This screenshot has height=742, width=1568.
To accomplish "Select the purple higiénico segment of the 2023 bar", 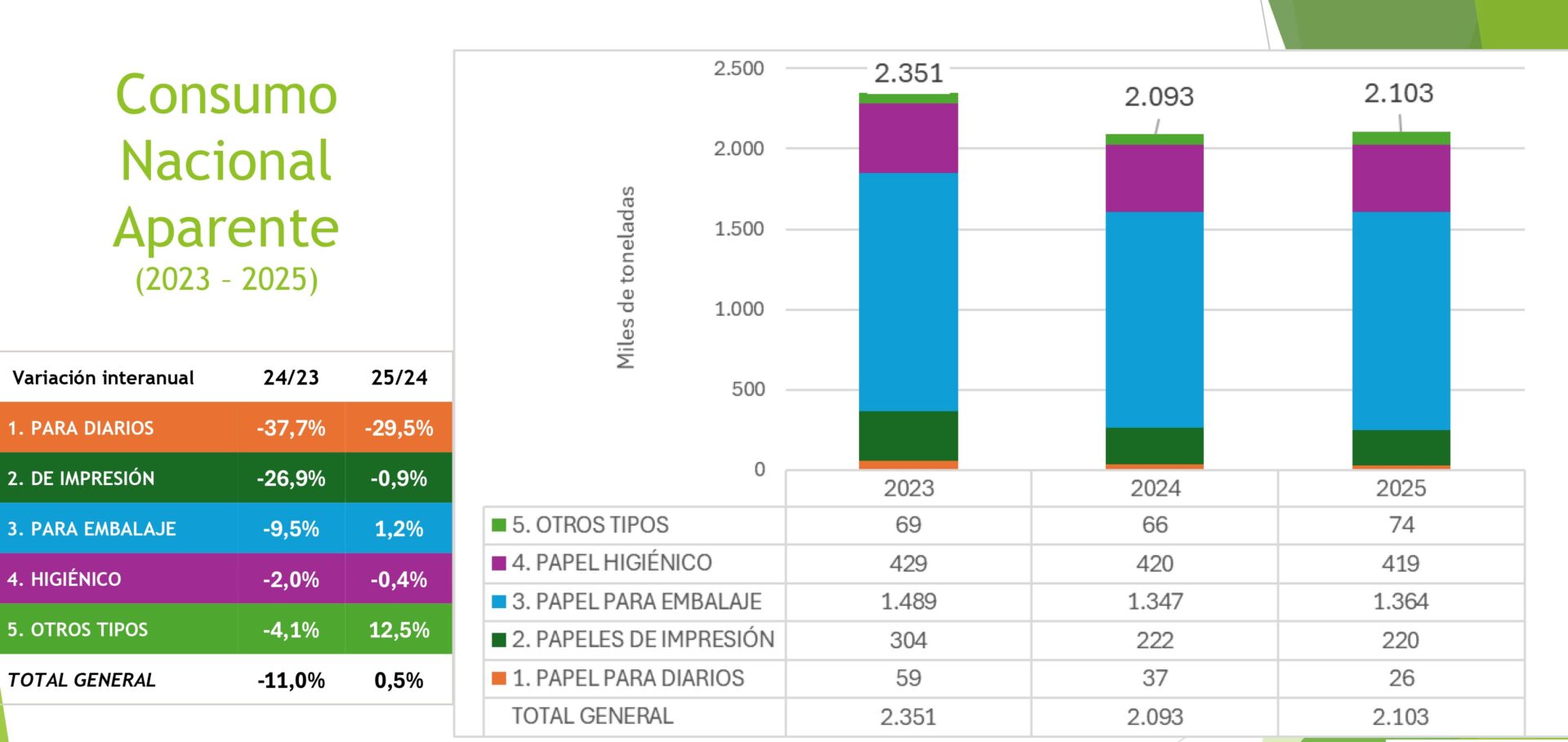I will 908,138.
